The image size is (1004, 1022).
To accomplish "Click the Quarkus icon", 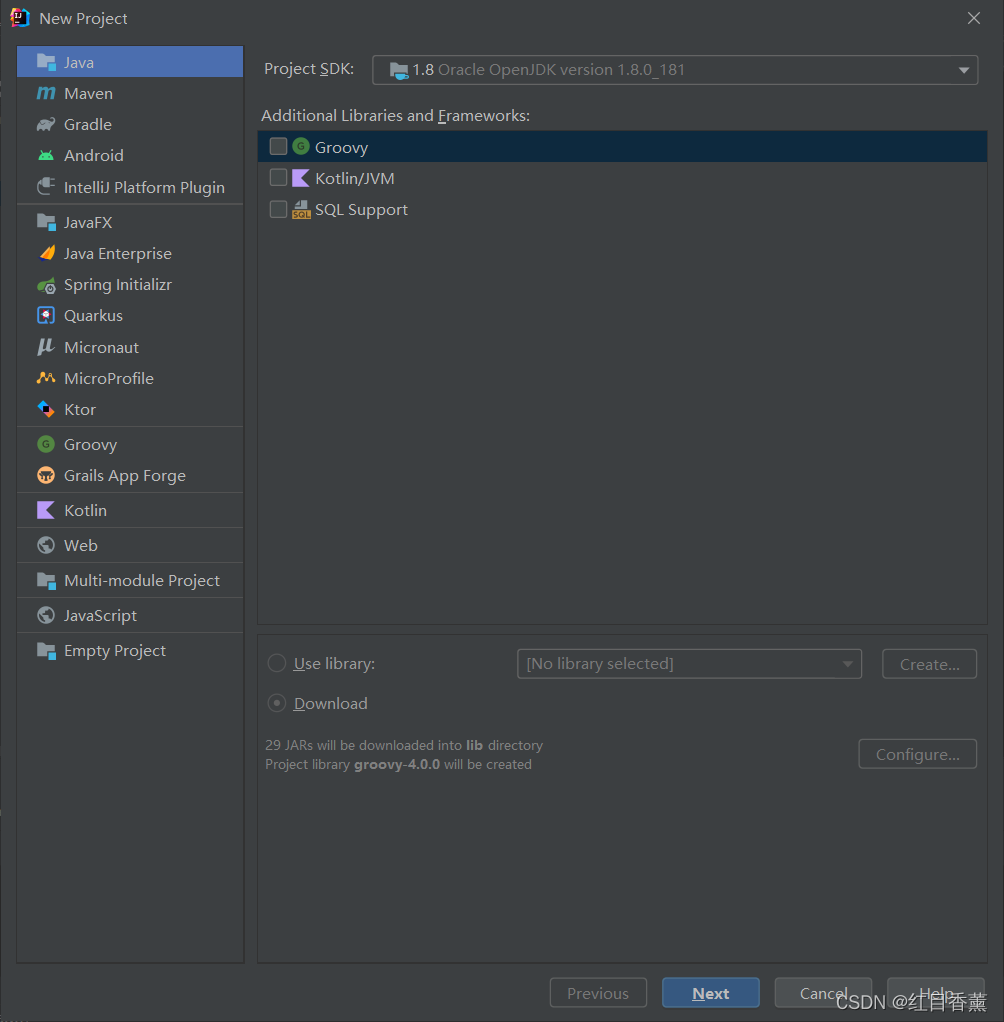I will point(46,315).
